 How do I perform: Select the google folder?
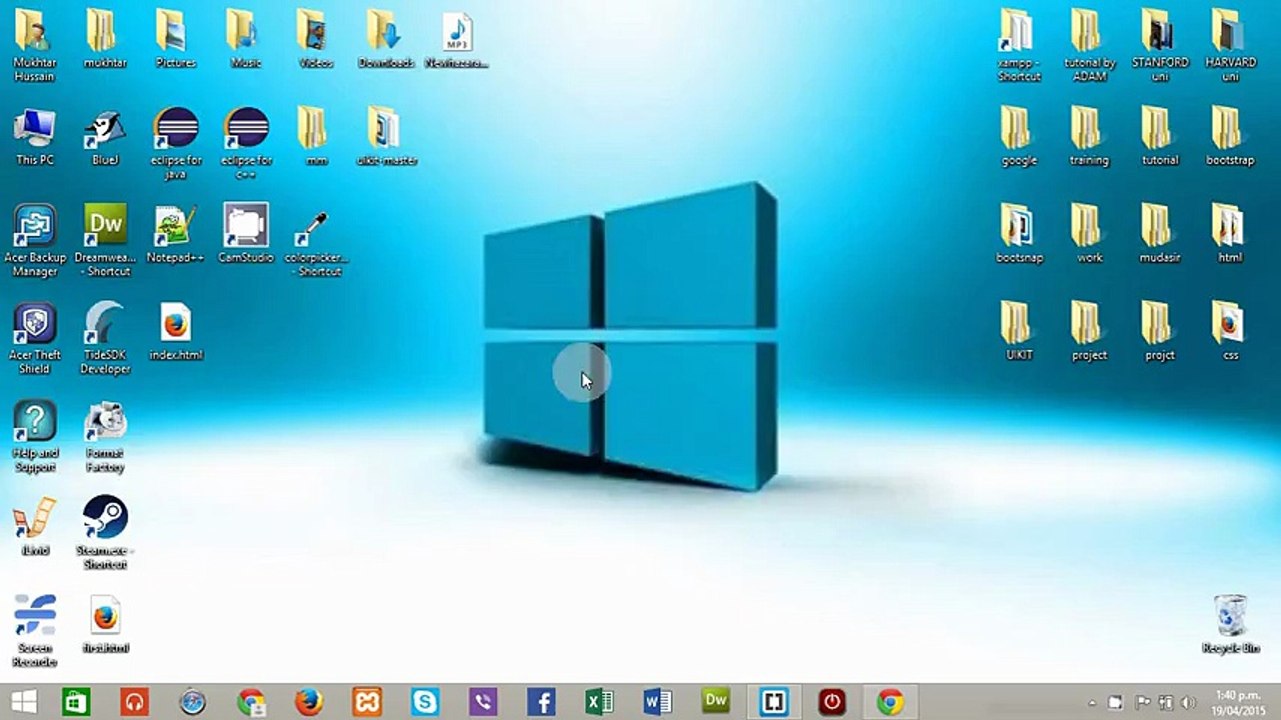[1019, 136]
